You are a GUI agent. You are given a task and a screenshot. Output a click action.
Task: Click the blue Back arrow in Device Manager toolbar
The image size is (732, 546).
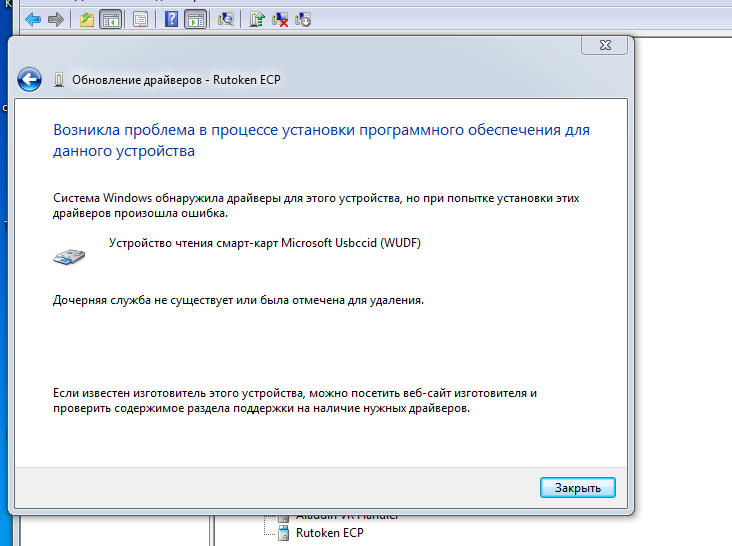33,20
